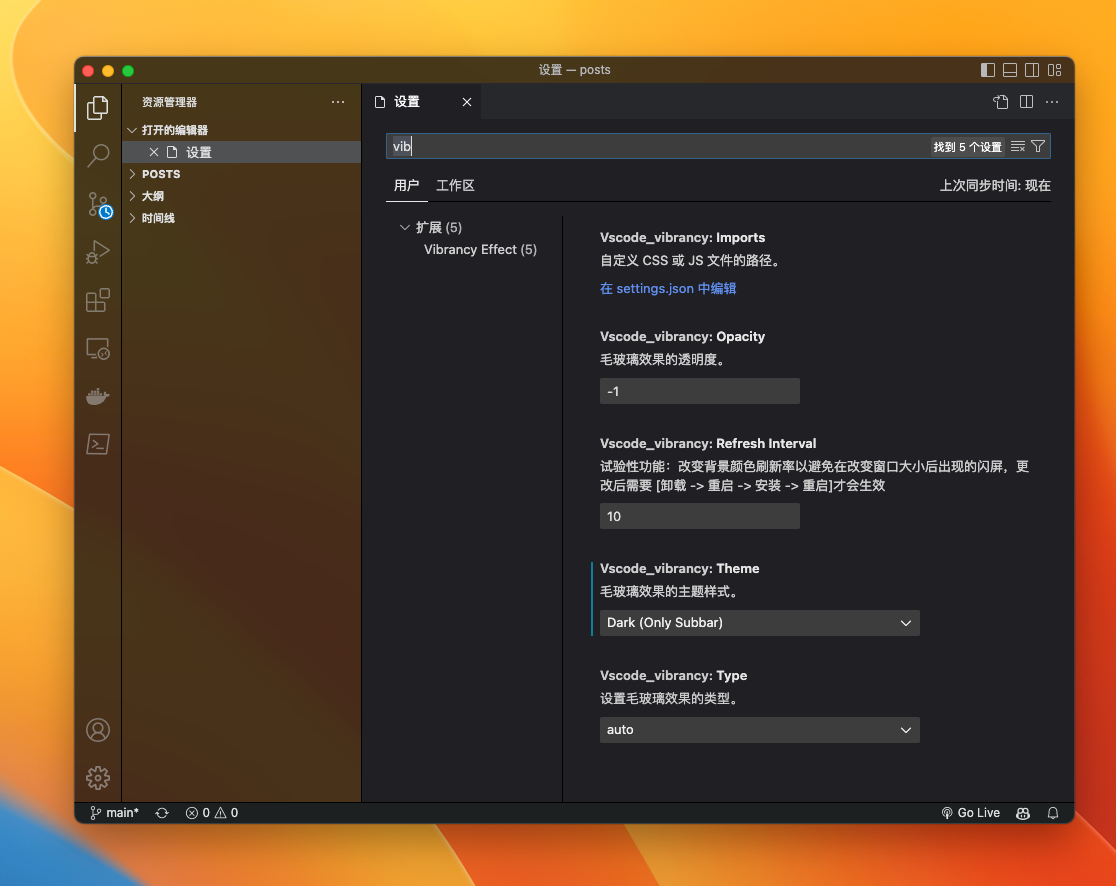
Task: Open the Extensions view icon
Action: point(98,300)
